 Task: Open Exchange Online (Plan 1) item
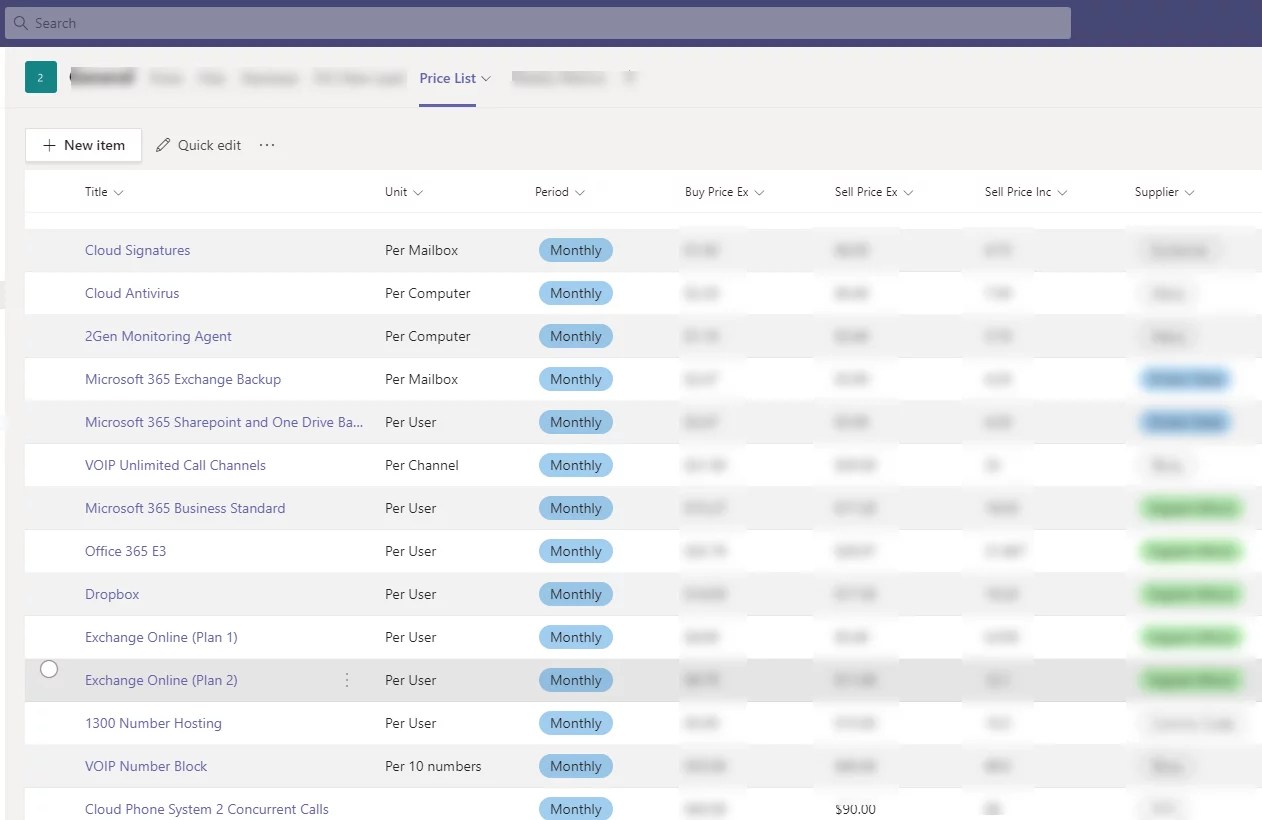[x=161, y=637]
